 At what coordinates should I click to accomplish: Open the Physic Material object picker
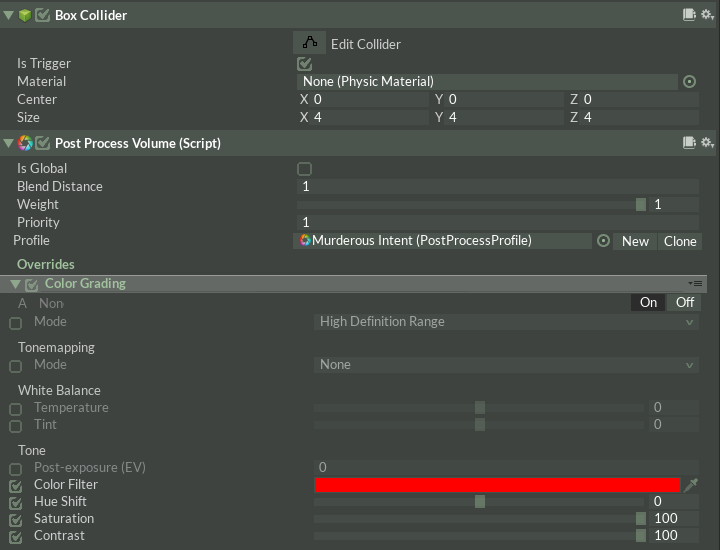pos(689,82)
